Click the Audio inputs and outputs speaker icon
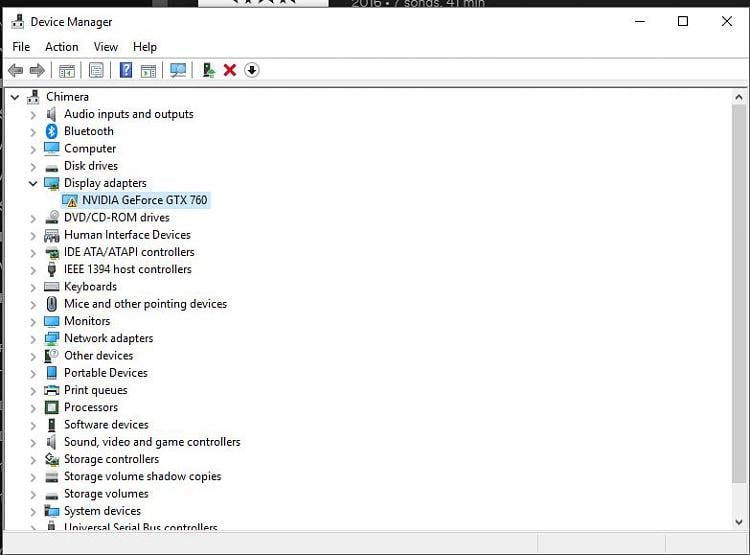 (x=51, y=114)
